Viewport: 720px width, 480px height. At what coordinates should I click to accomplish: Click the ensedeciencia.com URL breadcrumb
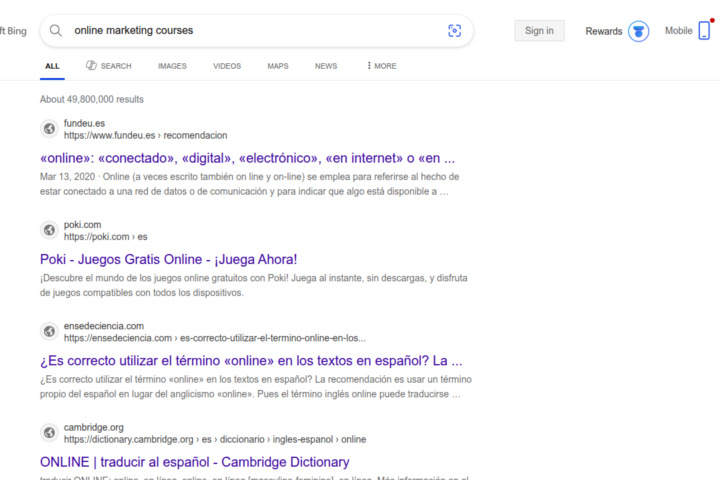coord(214,338)
